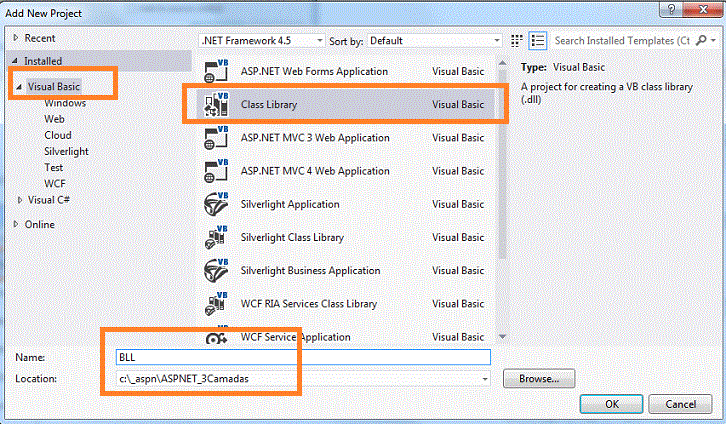Select the Windows category under Visual Basic
The image size is (726, 424).
pyautogui.click(x=65, y=103)
